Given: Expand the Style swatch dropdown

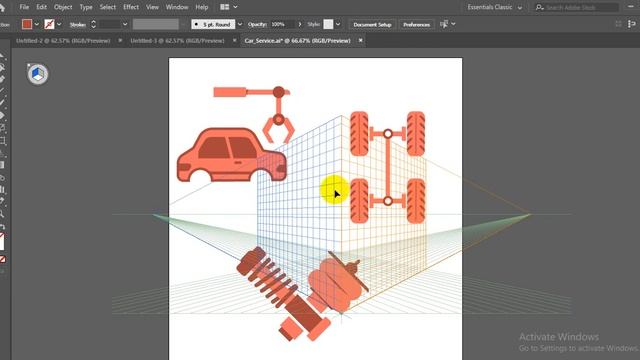Looking at the screenshot, I should [338, 24].
